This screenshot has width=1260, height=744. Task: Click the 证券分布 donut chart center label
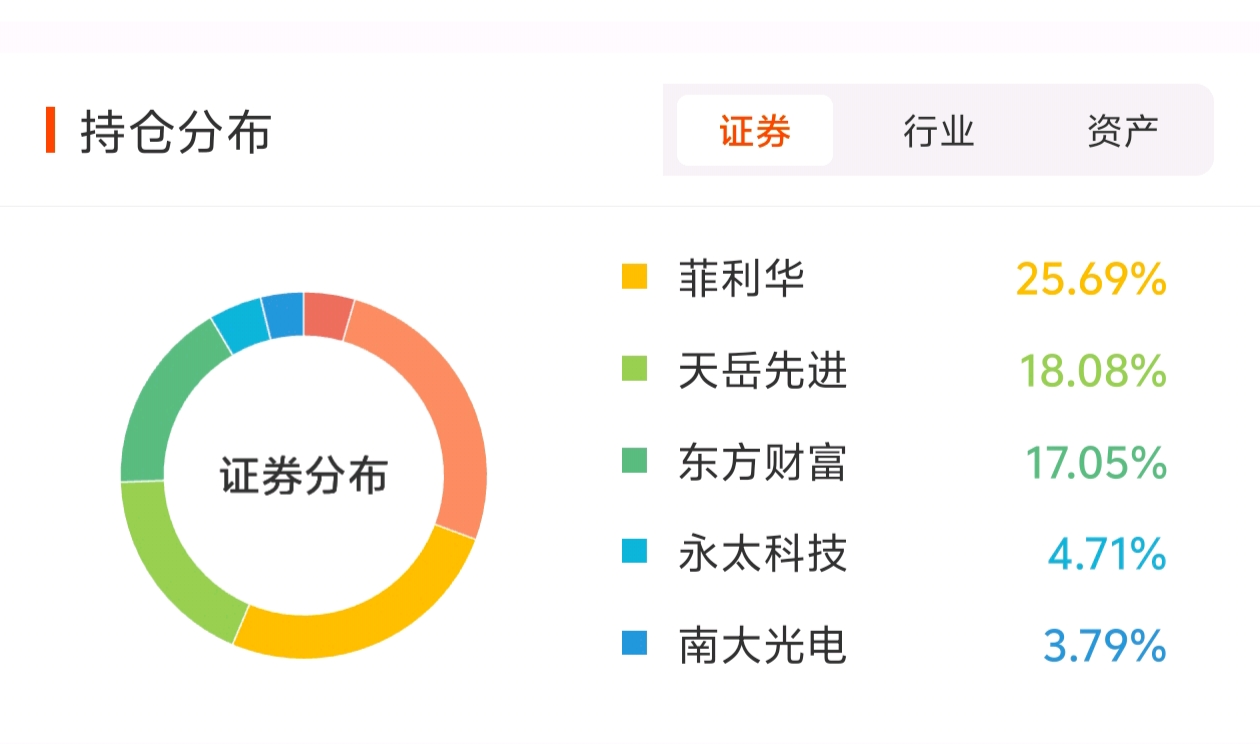pos(304,476)
